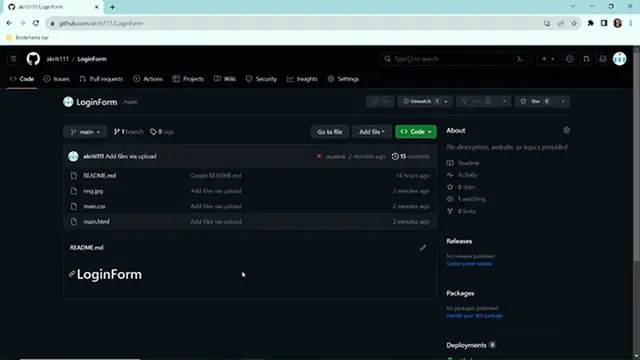Open the green Code dropdown
The image size is (640, 360).
pos(416,132)
